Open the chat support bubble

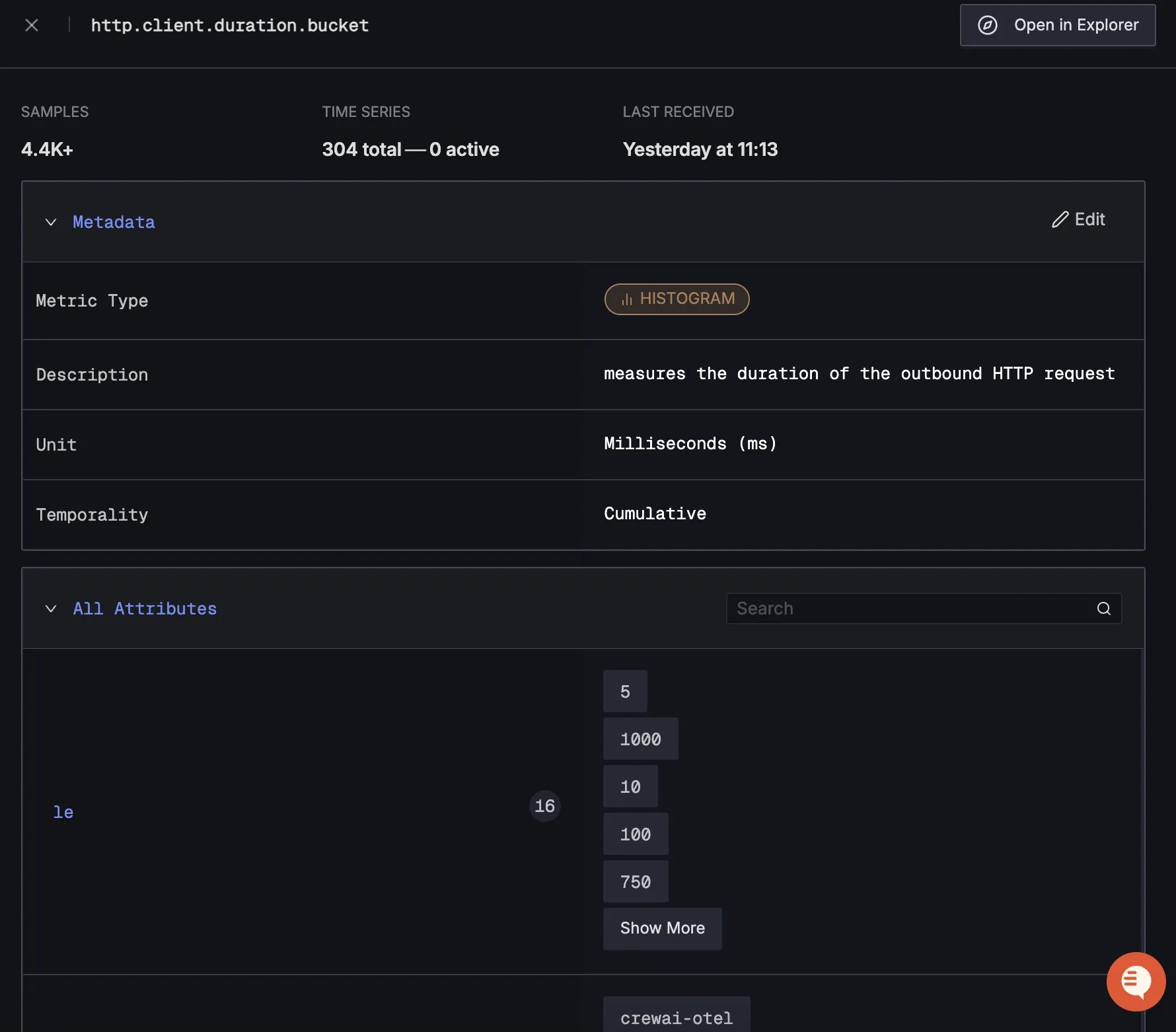click(x=1136, y=982)
